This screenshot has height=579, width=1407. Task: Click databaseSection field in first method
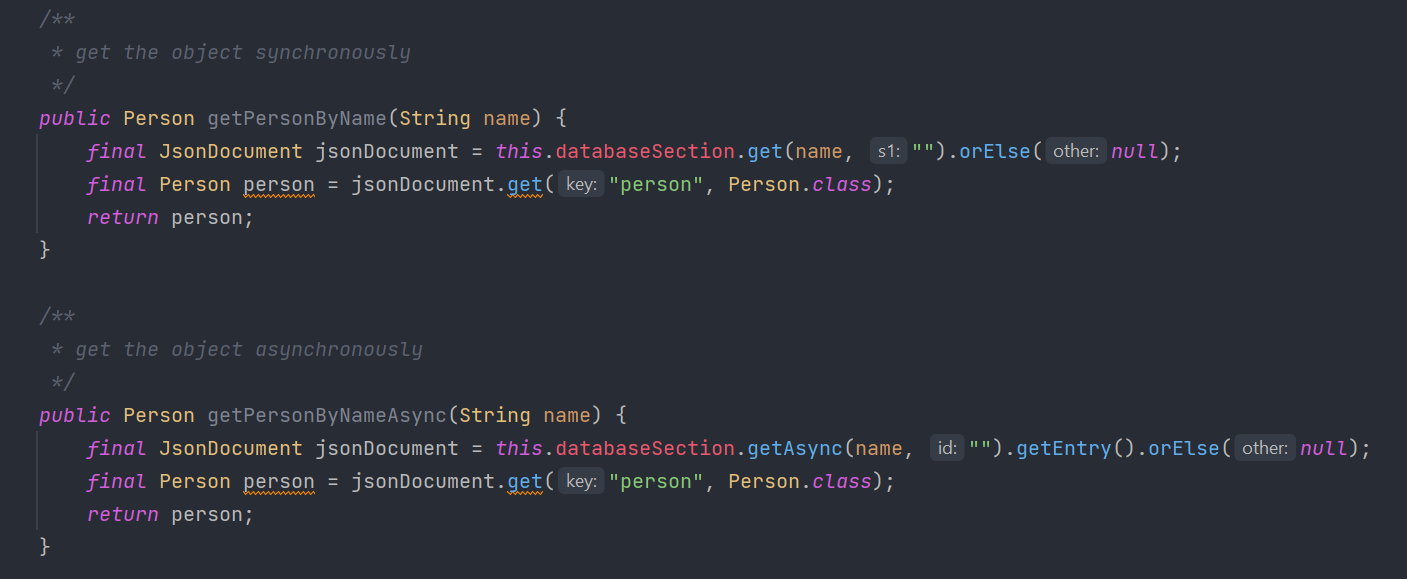click(x=646, y=151)
